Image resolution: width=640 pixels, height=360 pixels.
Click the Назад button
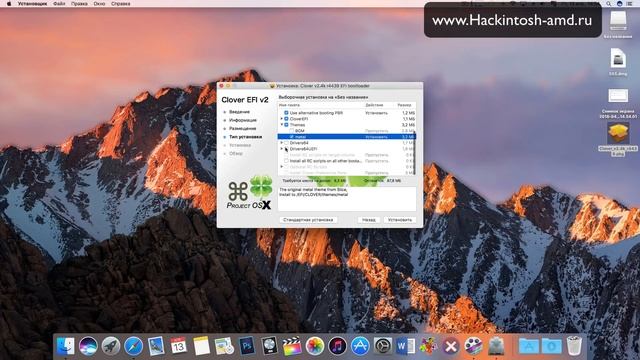click(369, 220)
